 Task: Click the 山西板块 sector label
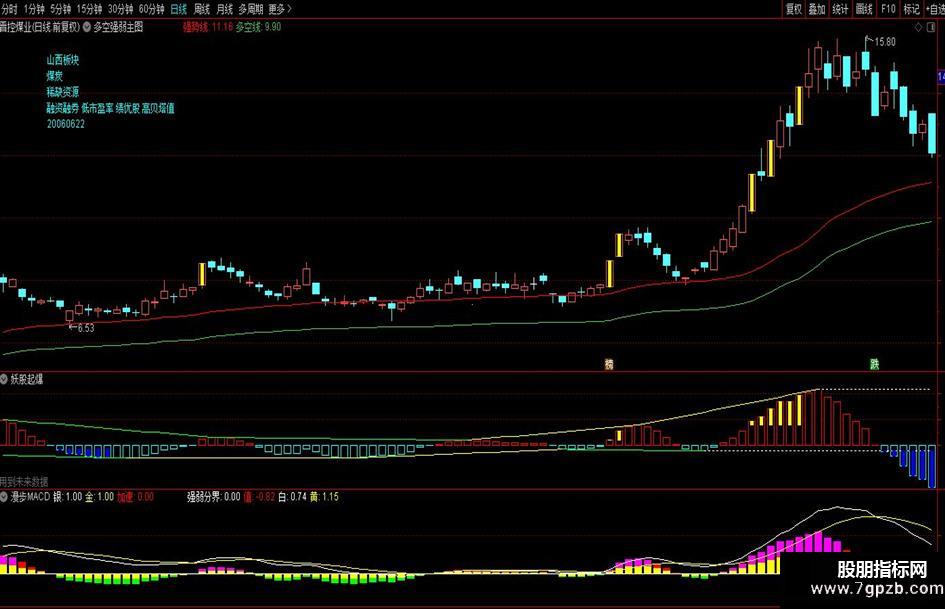click(x=63, y=60)
